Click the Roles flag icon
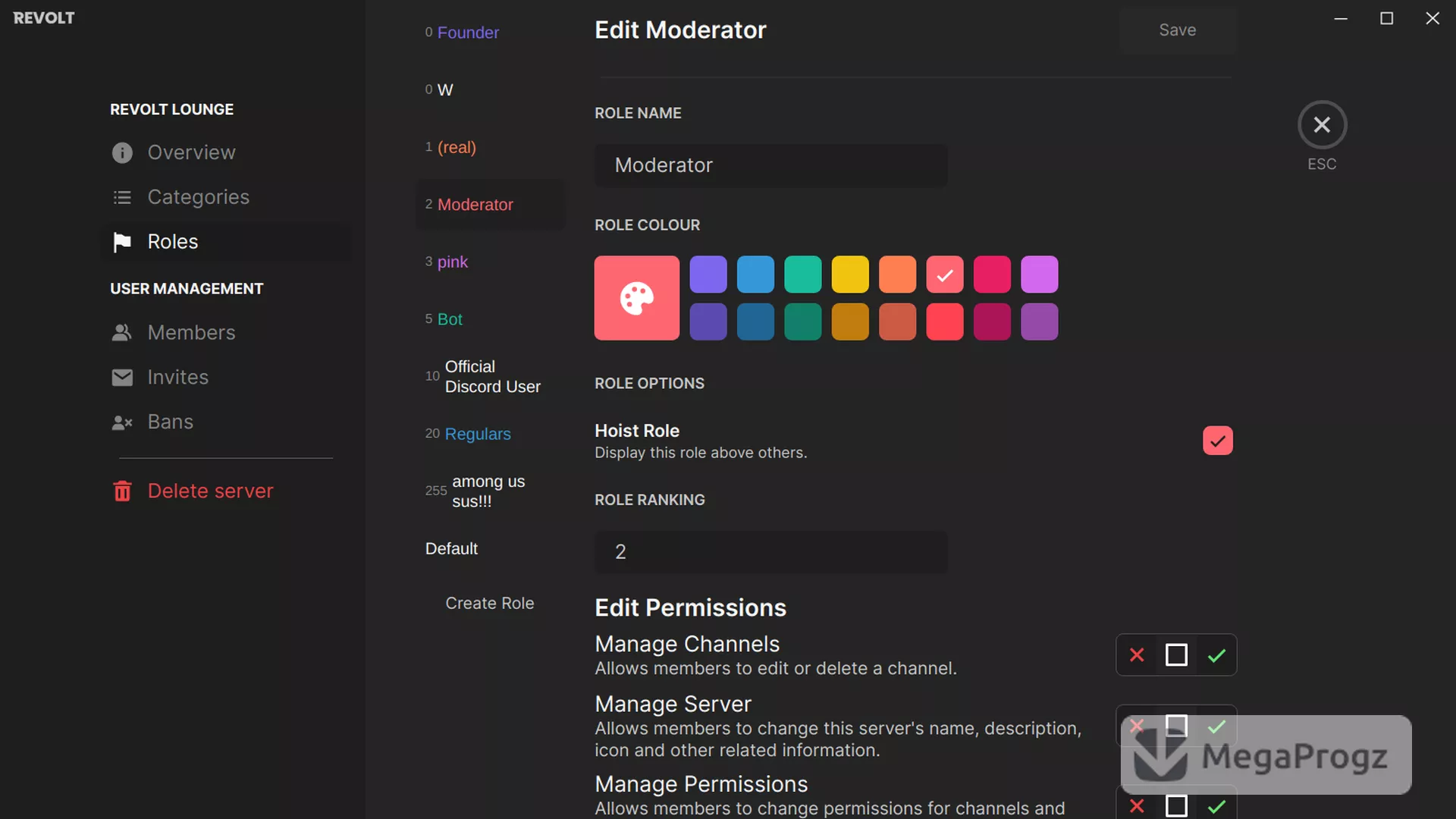1456x819 pixels. (x=122, y=243)
